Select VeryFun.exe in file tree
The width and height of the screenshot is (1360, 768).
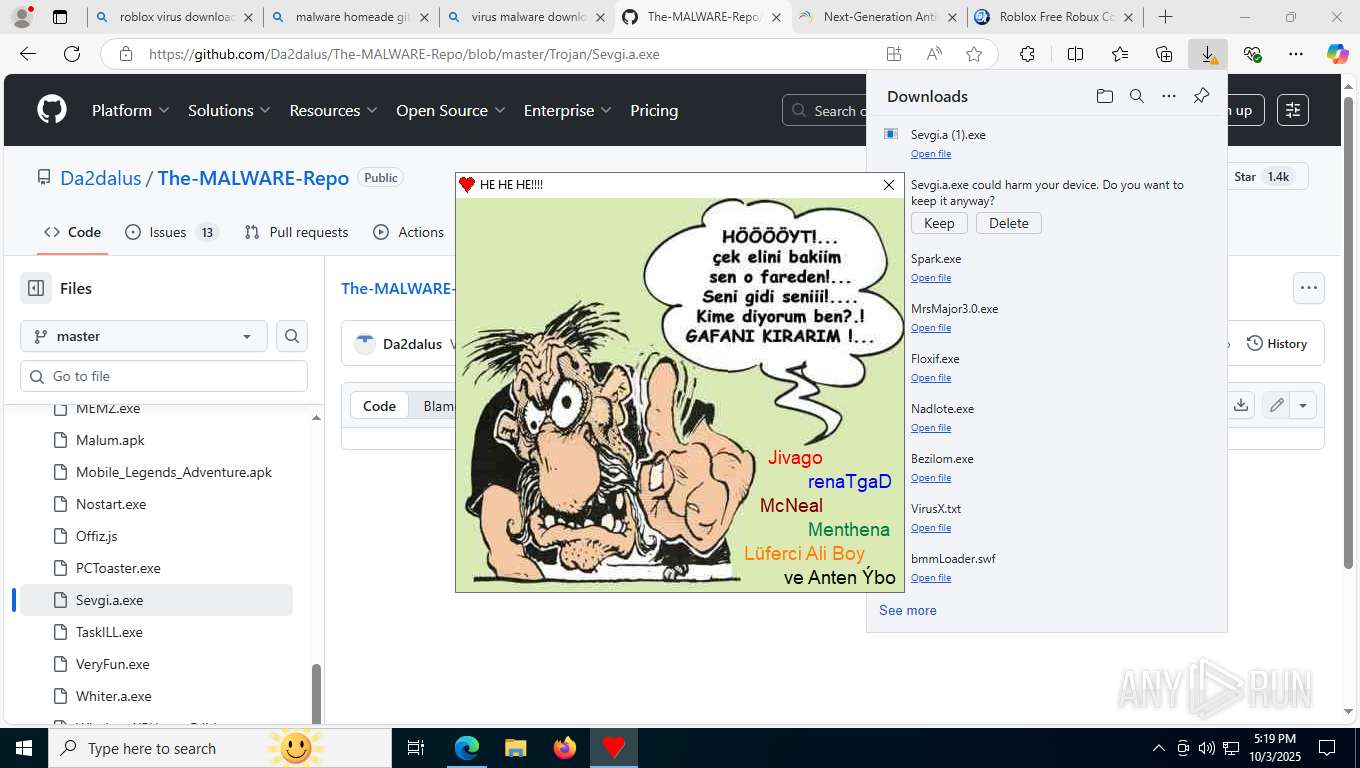113,664
